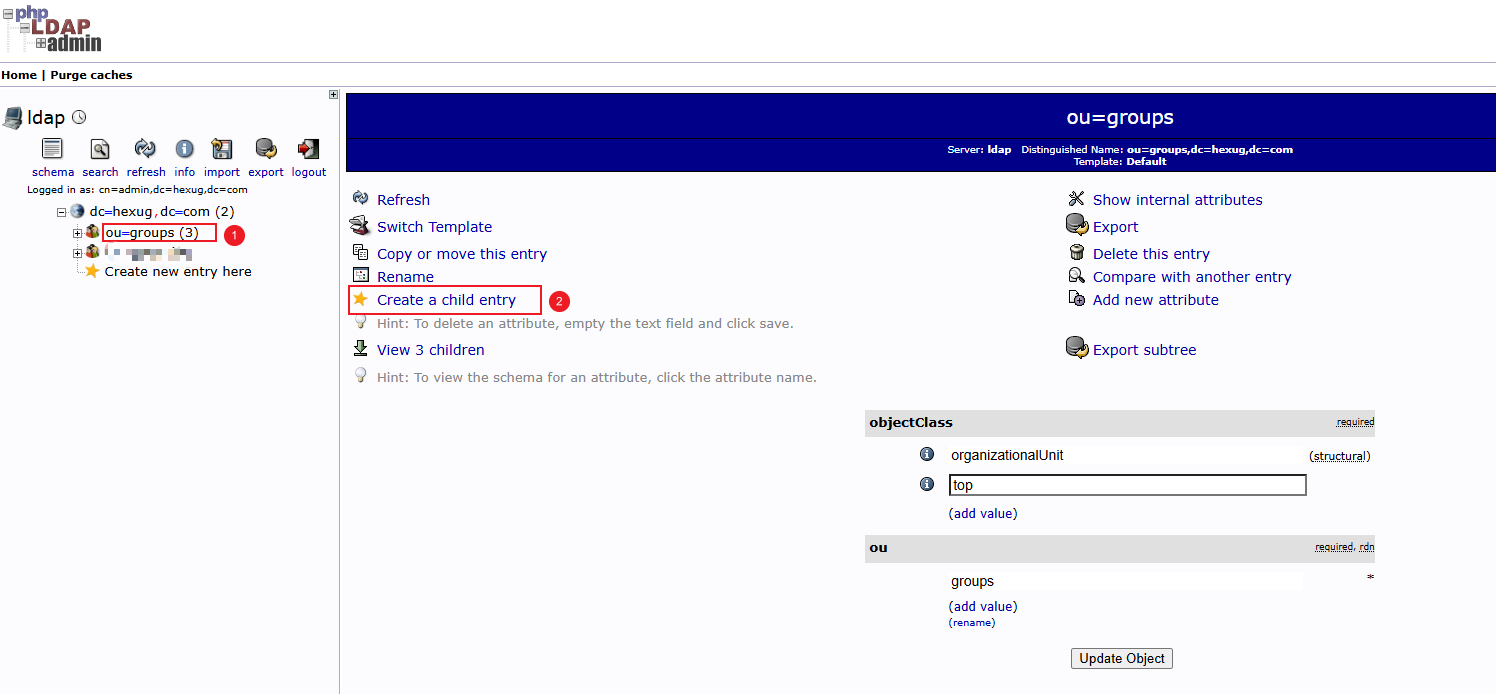
Task: Open View 3 children link
Action: [430, 350]
